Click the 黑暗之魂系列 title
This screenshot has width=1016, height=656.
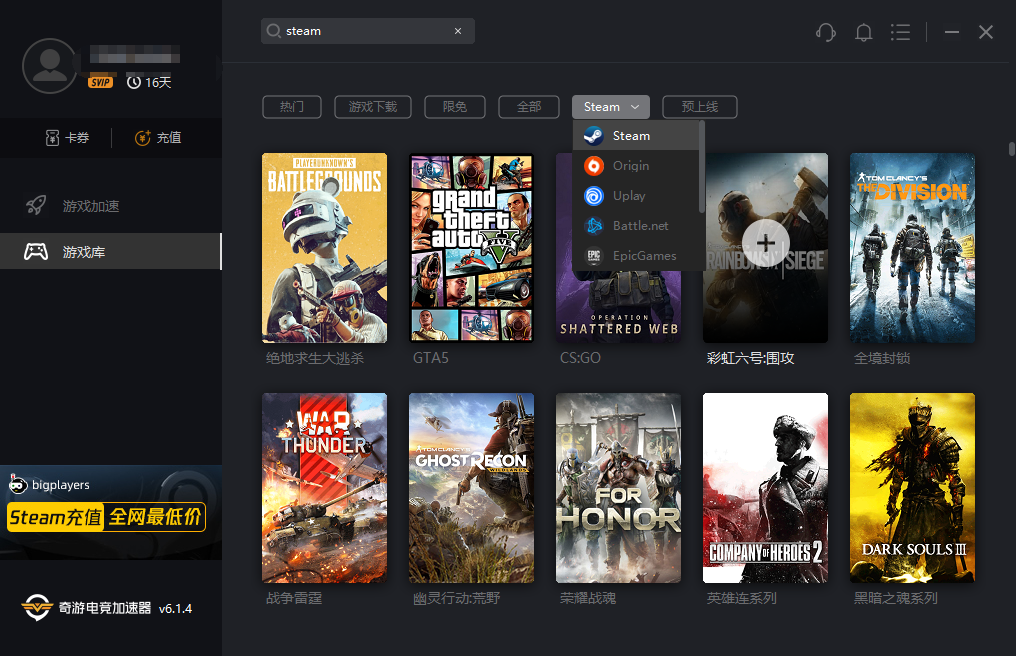pos(895,598)
